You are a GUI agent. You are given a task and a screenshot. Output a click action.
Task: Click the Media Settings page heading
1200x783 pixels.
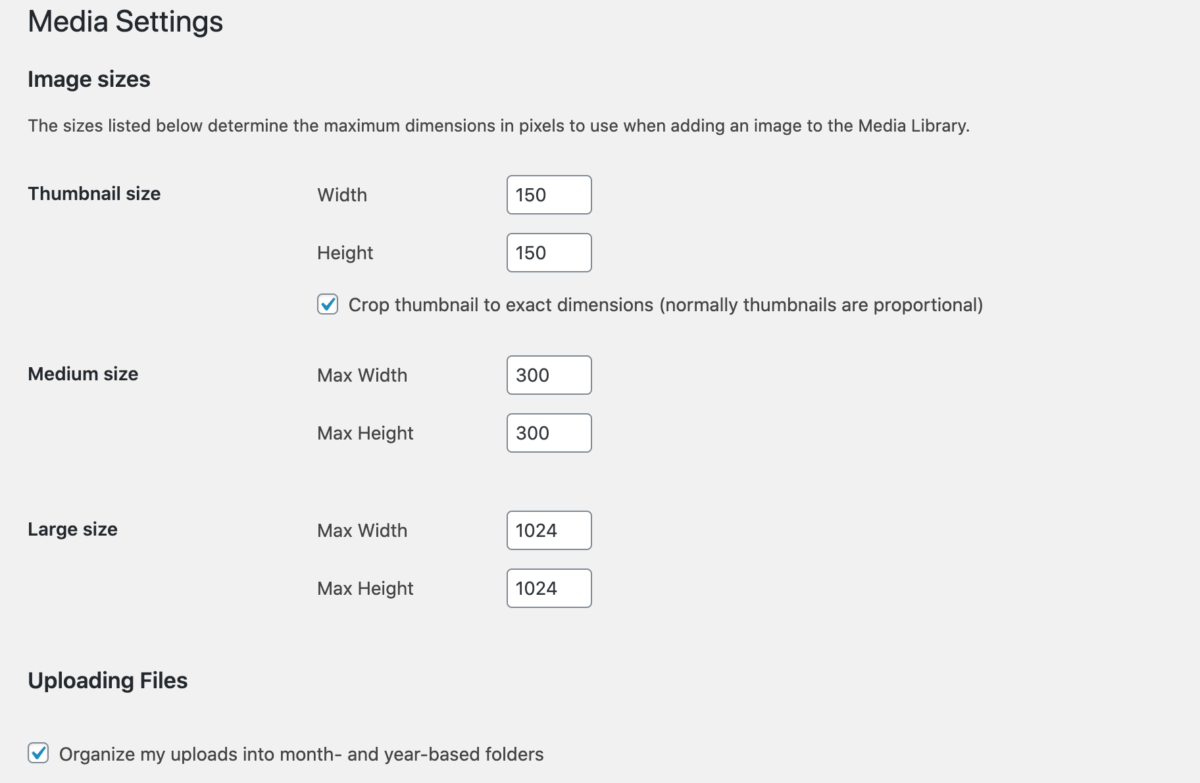[125, 22]
